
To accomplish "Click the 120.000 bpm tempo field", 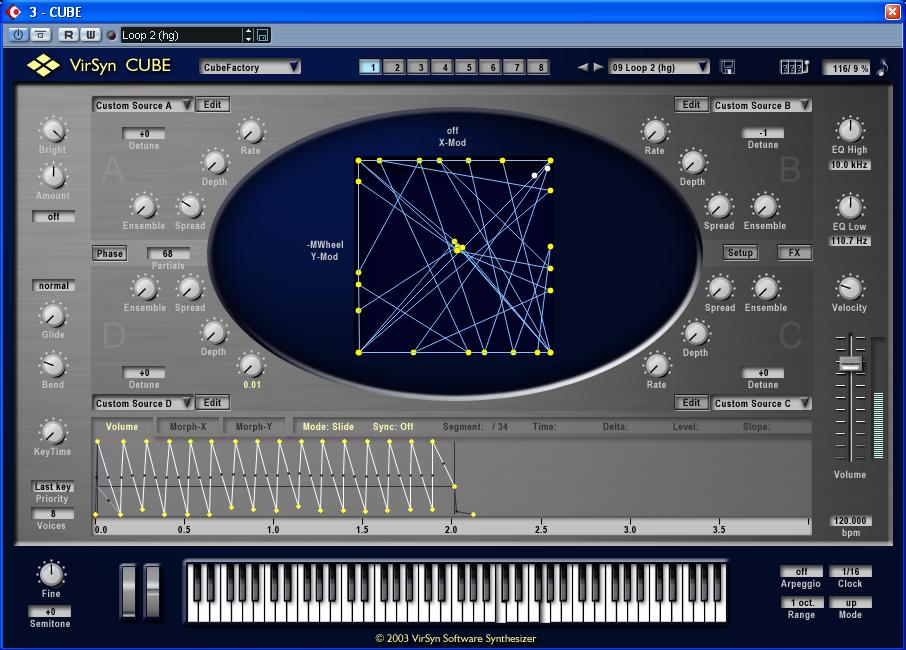I will pyautogui.click(x=850, y=521).
